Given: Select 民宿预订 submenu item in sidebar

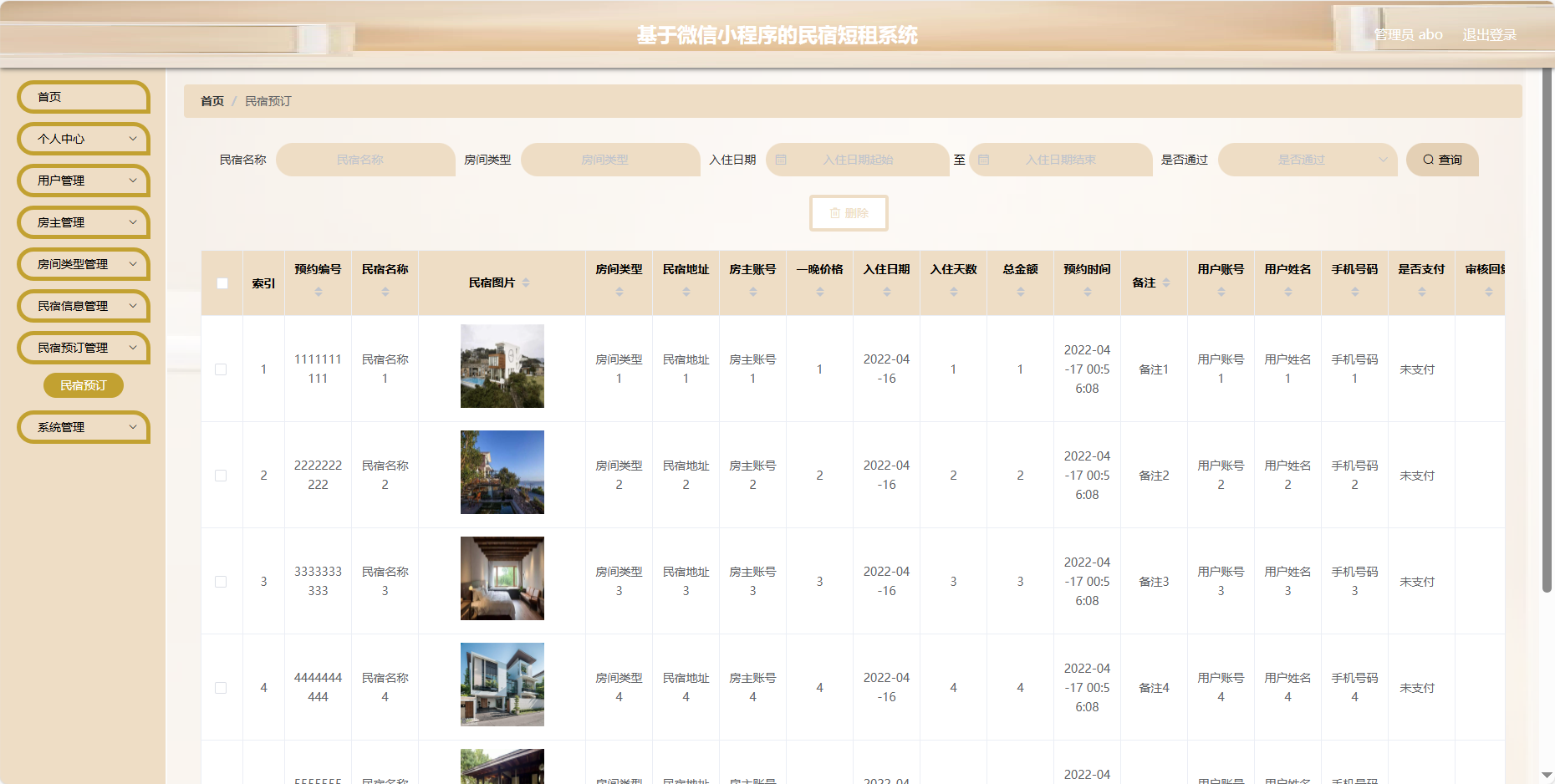Looking at the screenshot, I should [84, 385].
